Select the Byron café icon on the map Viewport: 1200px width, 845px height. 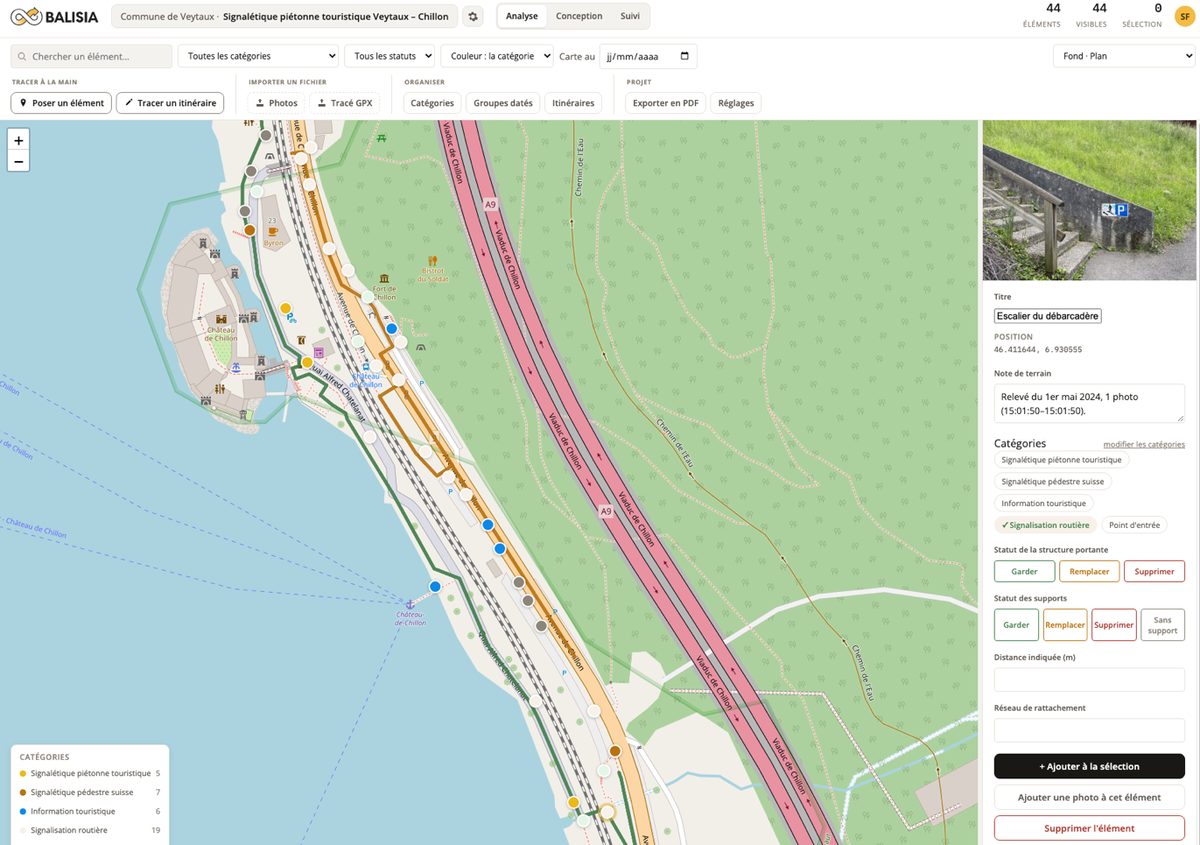pos(272,230)
